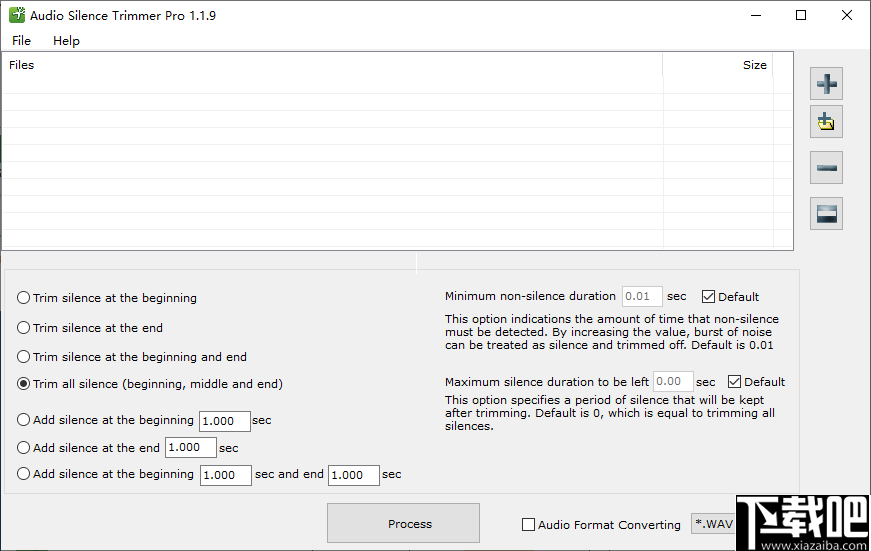Click the Add folder icon
This screenshot has height=551, width=871.
coord(826,122)
